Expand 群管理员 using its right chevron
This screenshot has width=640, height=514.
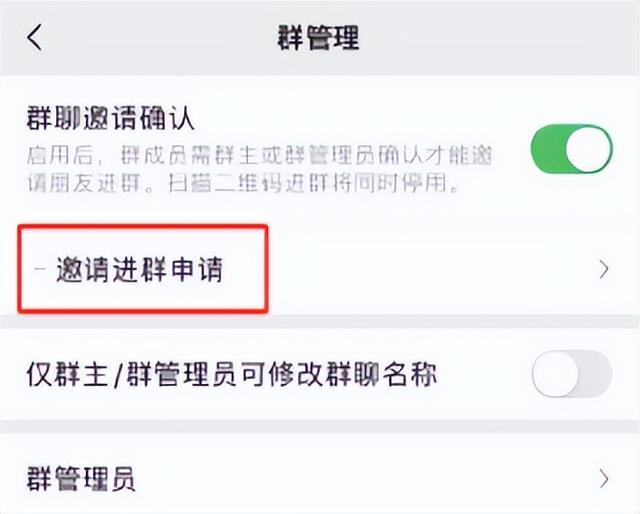click(x=603, y=478)
